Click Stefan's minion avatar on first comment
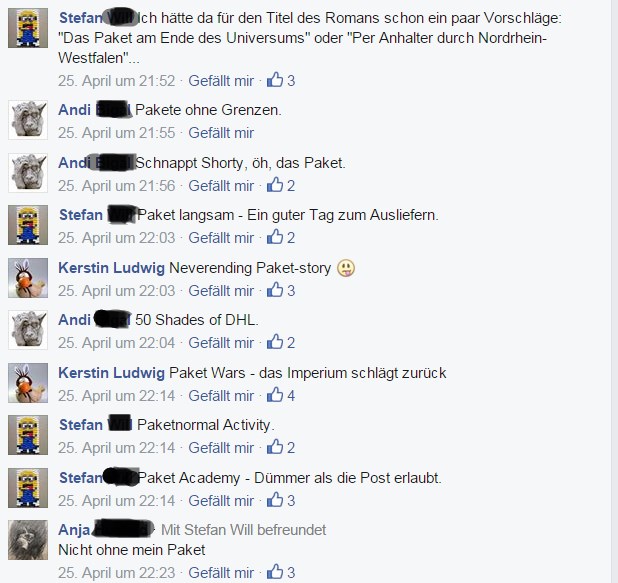 tap(28, 28)
